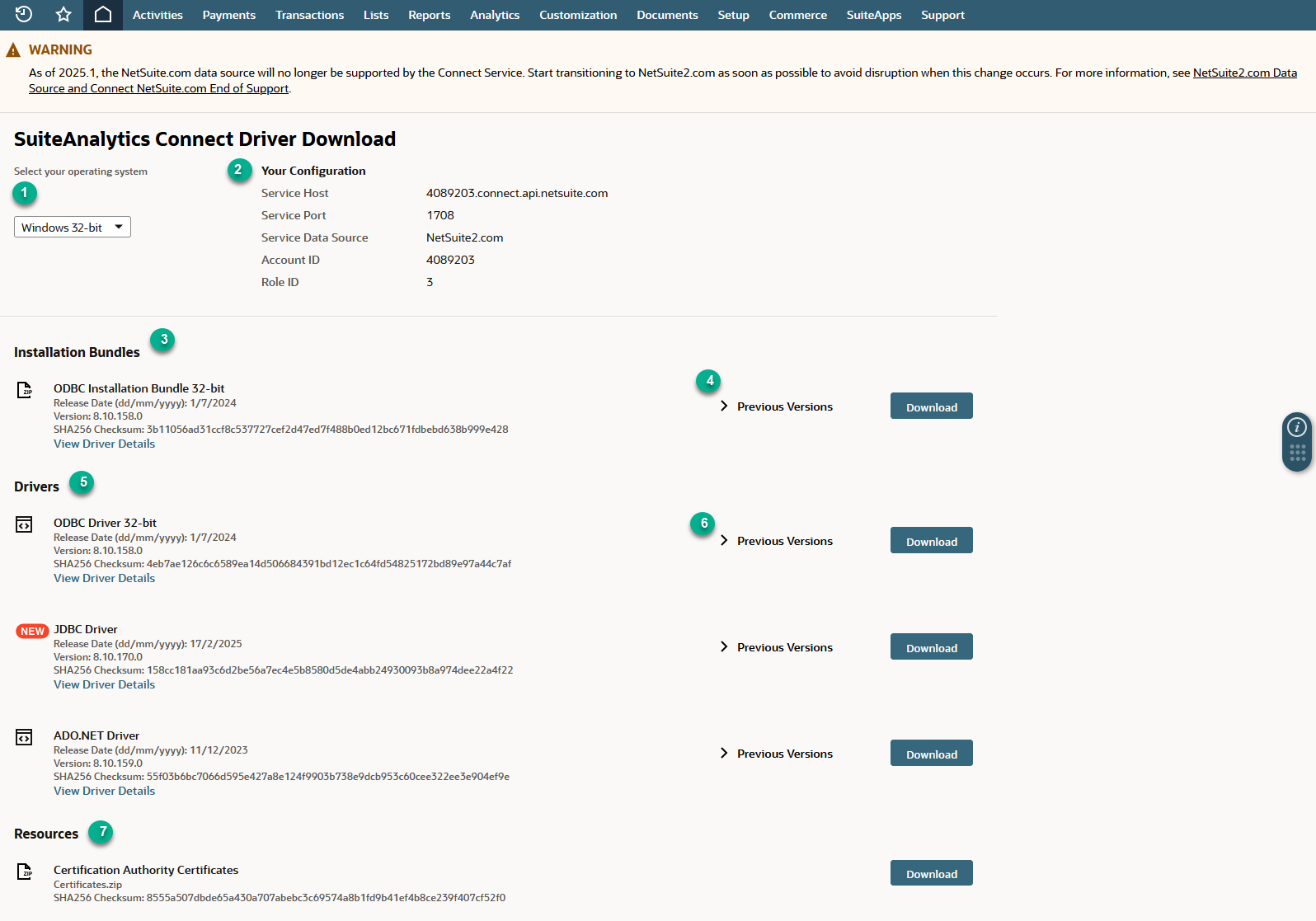Screen dimensions: 1316x921
Task: Open the Recent Records history icon
Action: tap(24, 15)
